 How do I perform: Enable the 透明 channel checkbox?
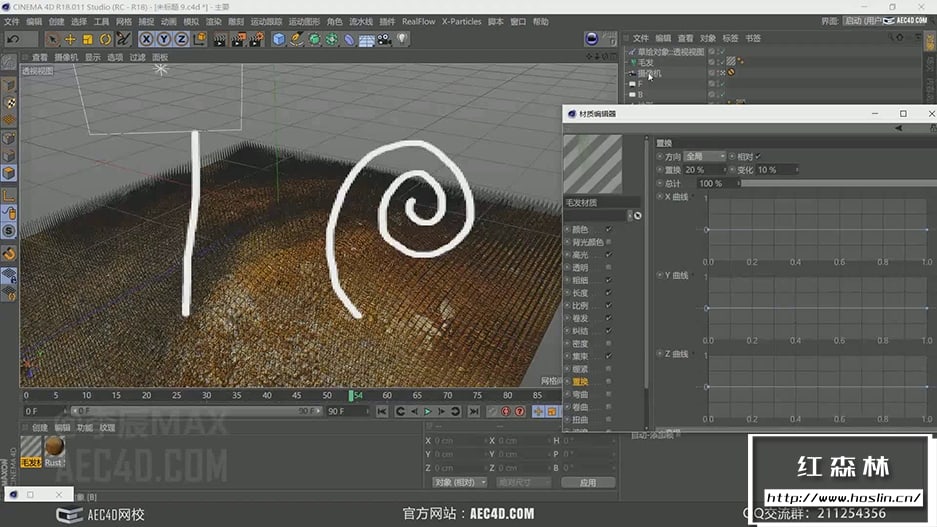(609, 267)
